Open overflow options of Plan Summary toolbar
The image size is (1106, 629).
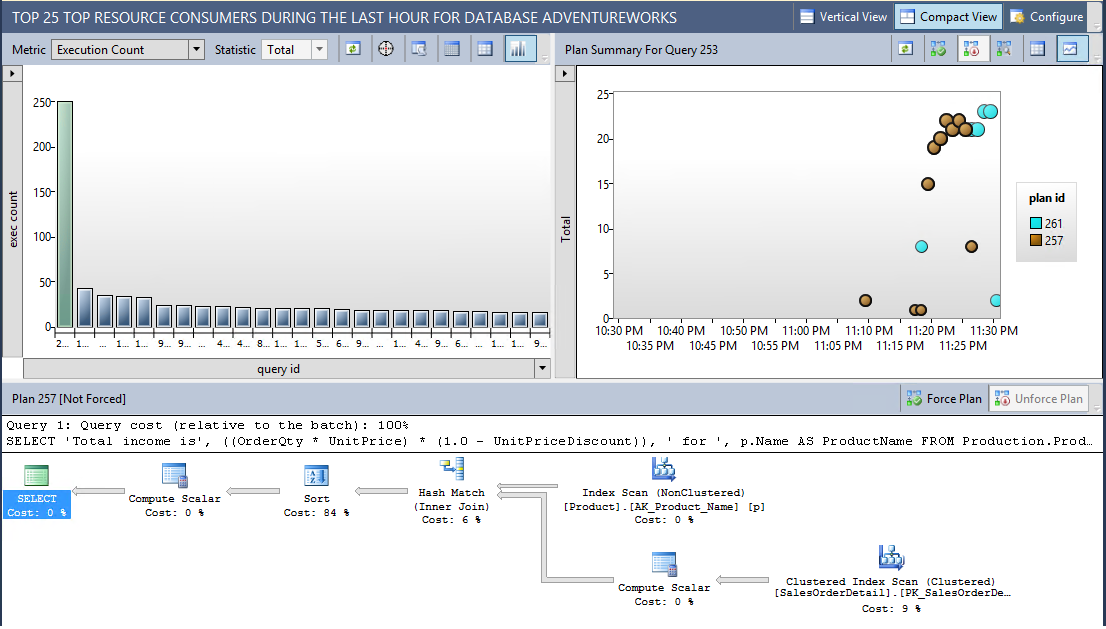1096,56
